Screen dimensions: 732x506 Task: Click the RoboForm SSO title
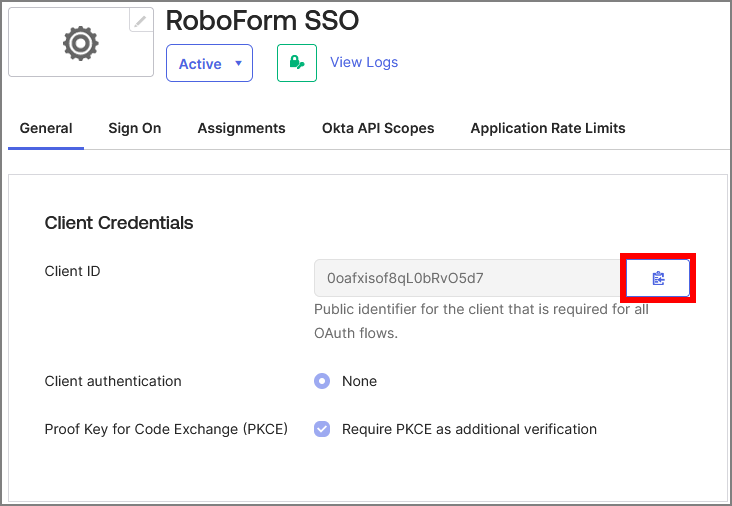[x=262, y=20]
